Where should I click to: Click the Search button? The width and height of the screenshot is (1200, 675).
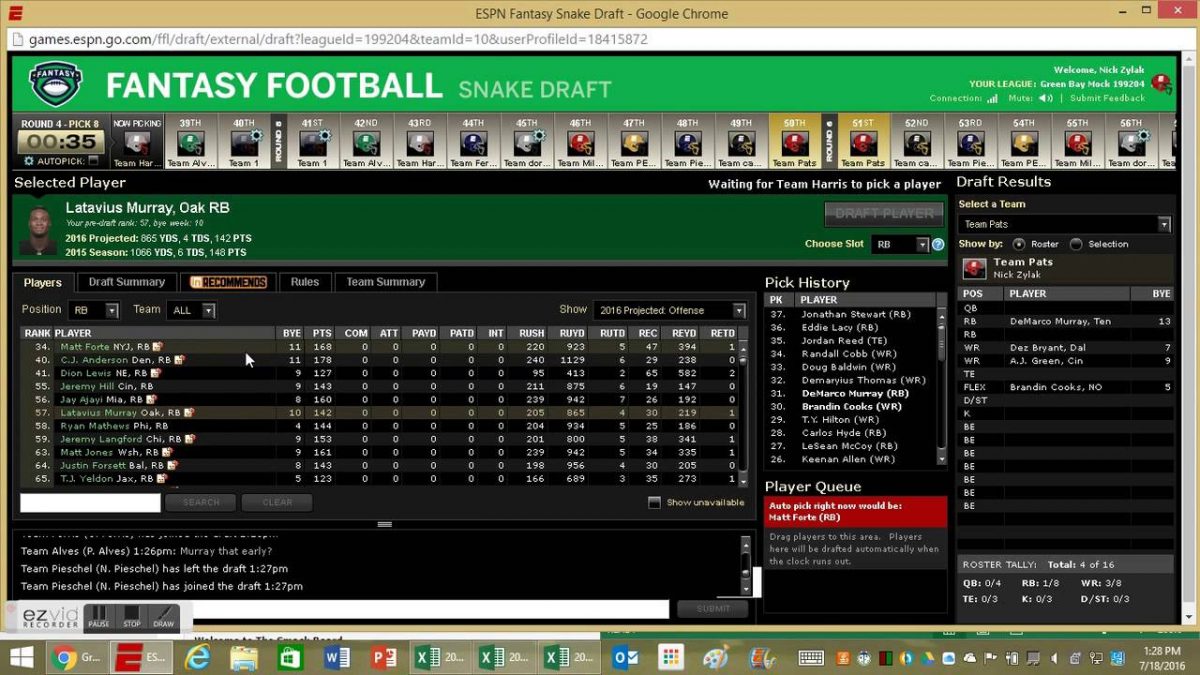click(201, 503)
